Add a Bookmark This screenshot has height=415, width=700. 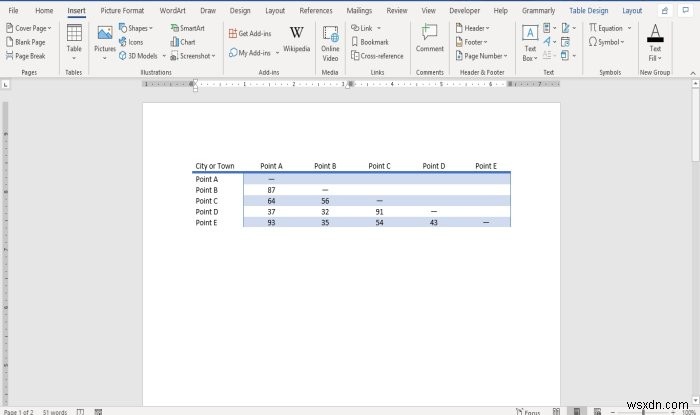[x=370, y=42]
